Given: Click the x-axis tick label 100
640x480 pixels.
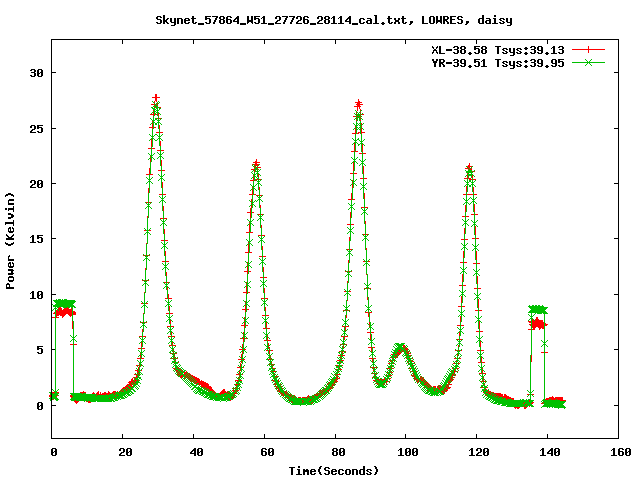Looking at the screenshot, I should coord(408,452).
